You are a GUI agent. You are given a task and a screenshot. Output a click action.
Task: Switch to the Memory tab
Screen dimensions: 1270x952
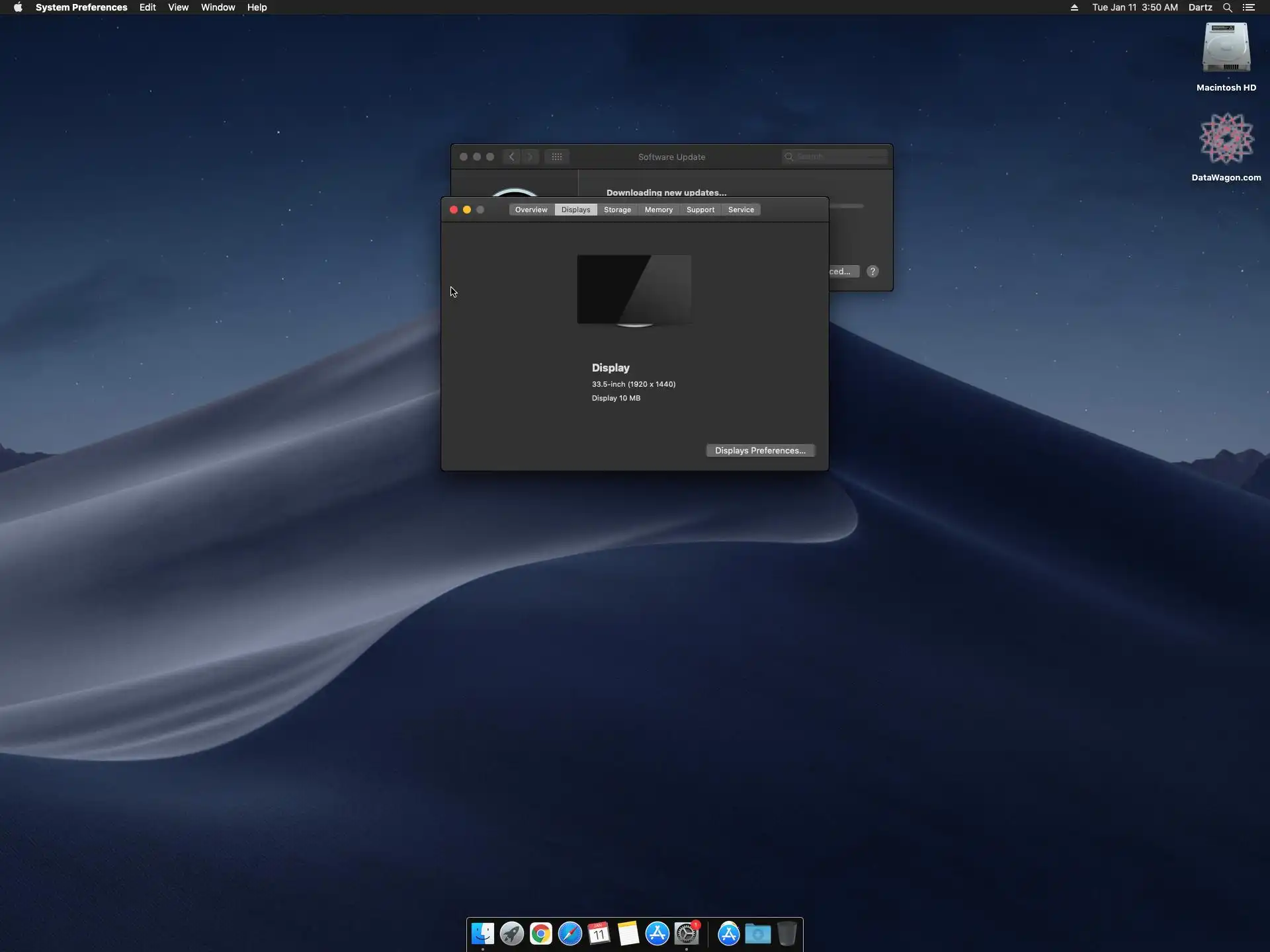click(x=658, y=210)
